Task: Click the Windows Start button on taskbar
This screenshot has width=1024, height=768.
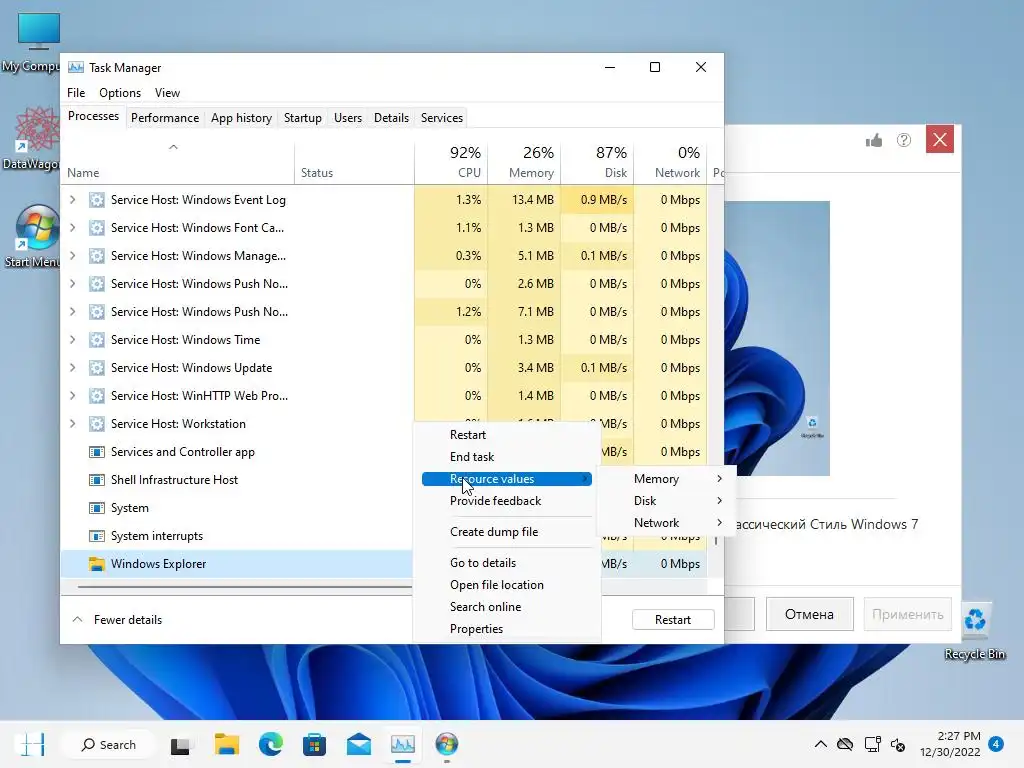Action: [32, 744]
